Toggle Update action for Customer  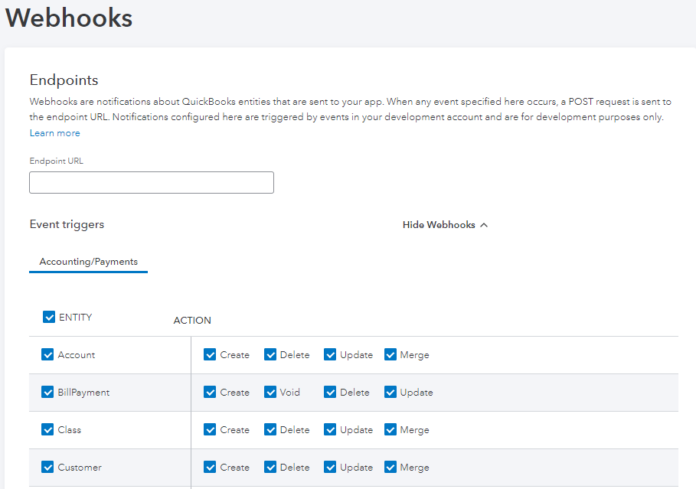click(x=330, y=467)
